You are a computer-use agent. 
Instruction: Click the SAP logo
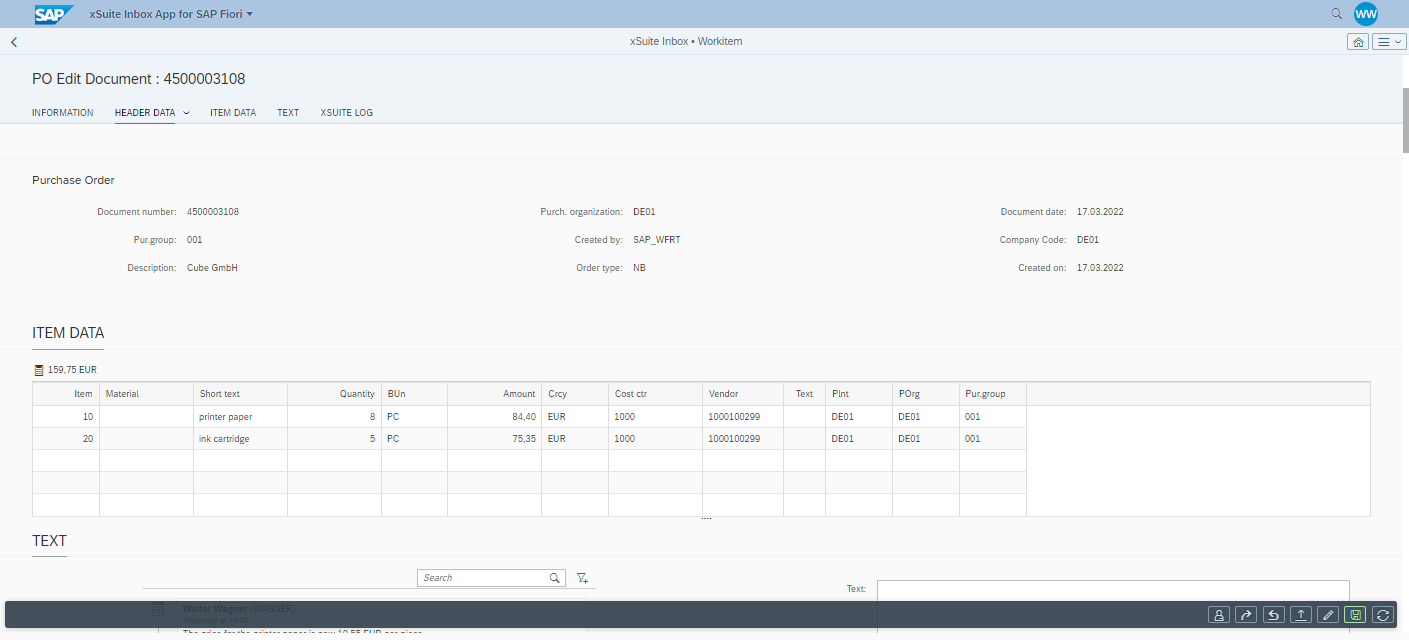click(x=54, y=14)
